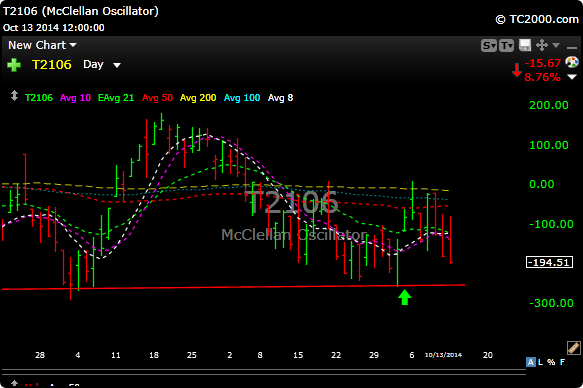Toggle the F scale button

(562, 362)
